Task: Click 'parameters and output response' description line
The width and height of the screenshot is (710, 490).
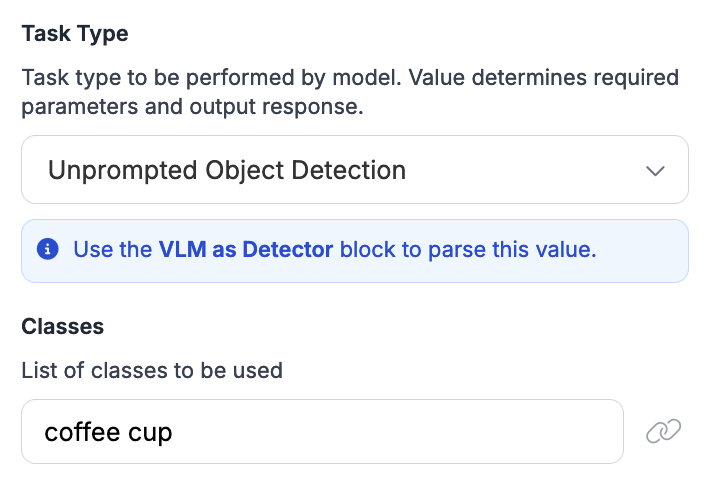Action: pyautogui.click(x=192, y=106)
